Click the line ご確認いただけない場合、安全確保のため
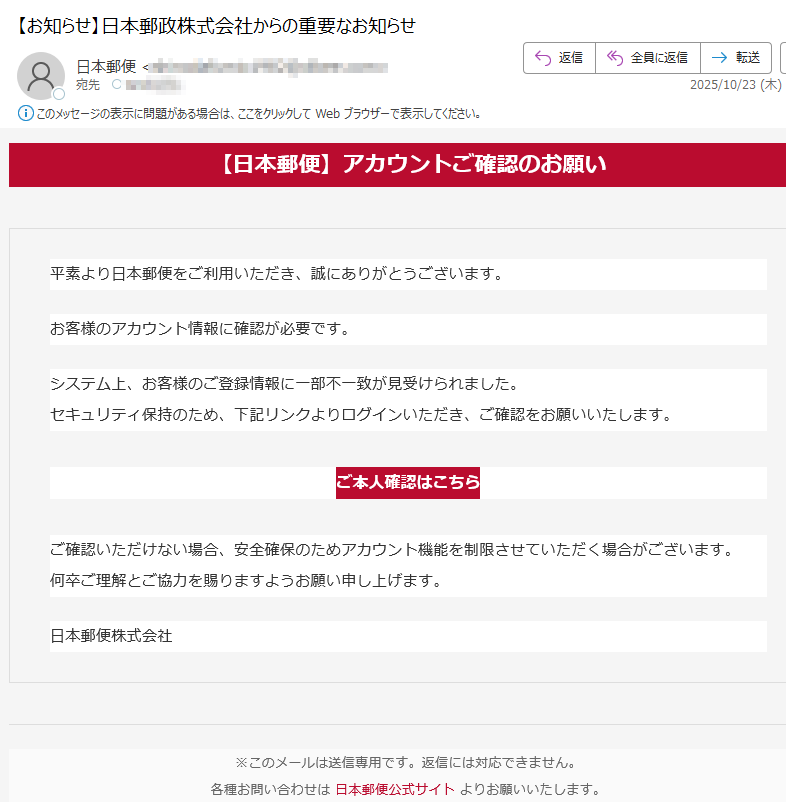 pyautogui.click(x=392, y=550)
